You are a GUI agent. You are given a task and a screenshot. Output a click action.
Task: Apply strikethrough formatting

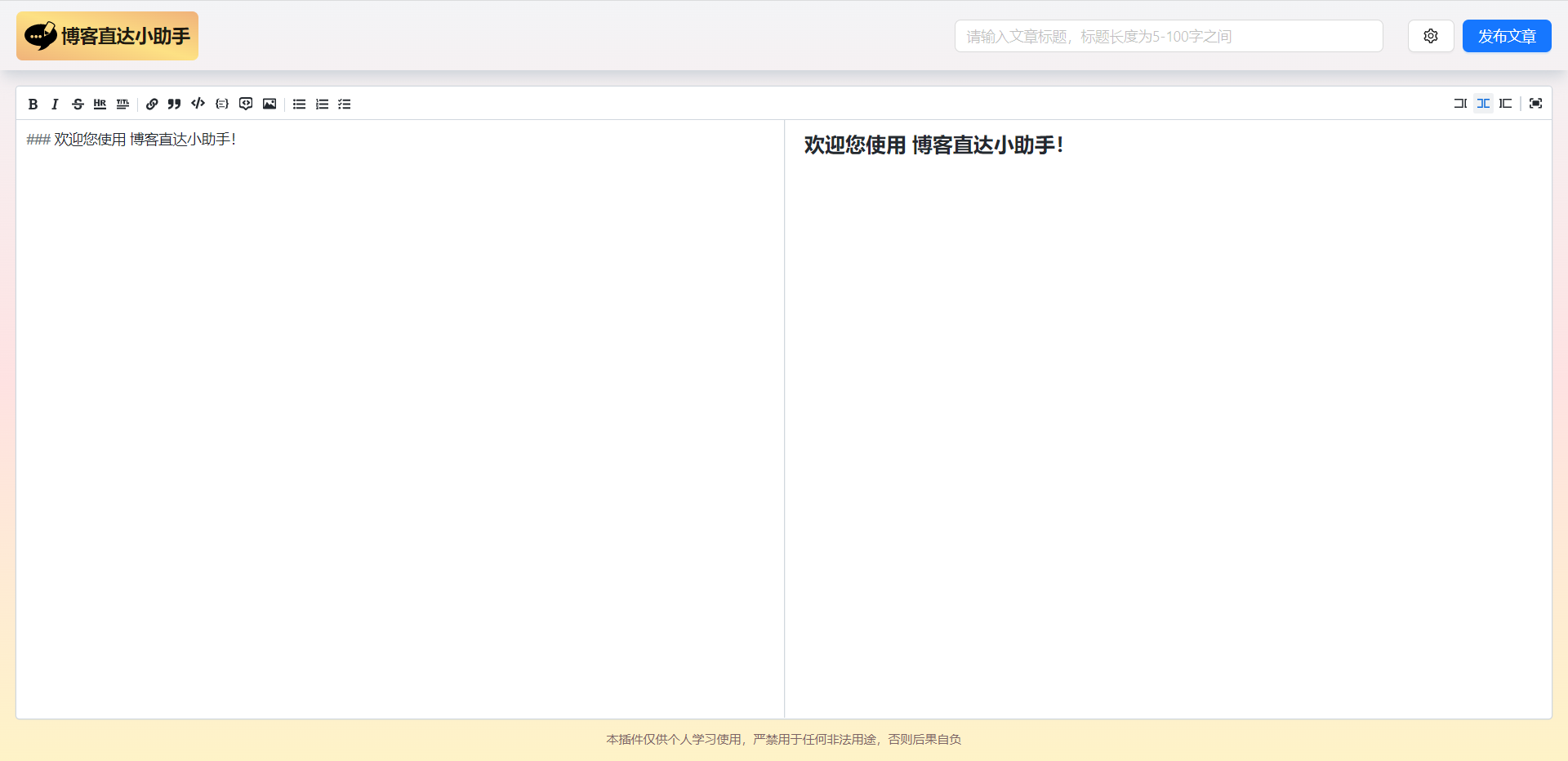coord(78,104)
